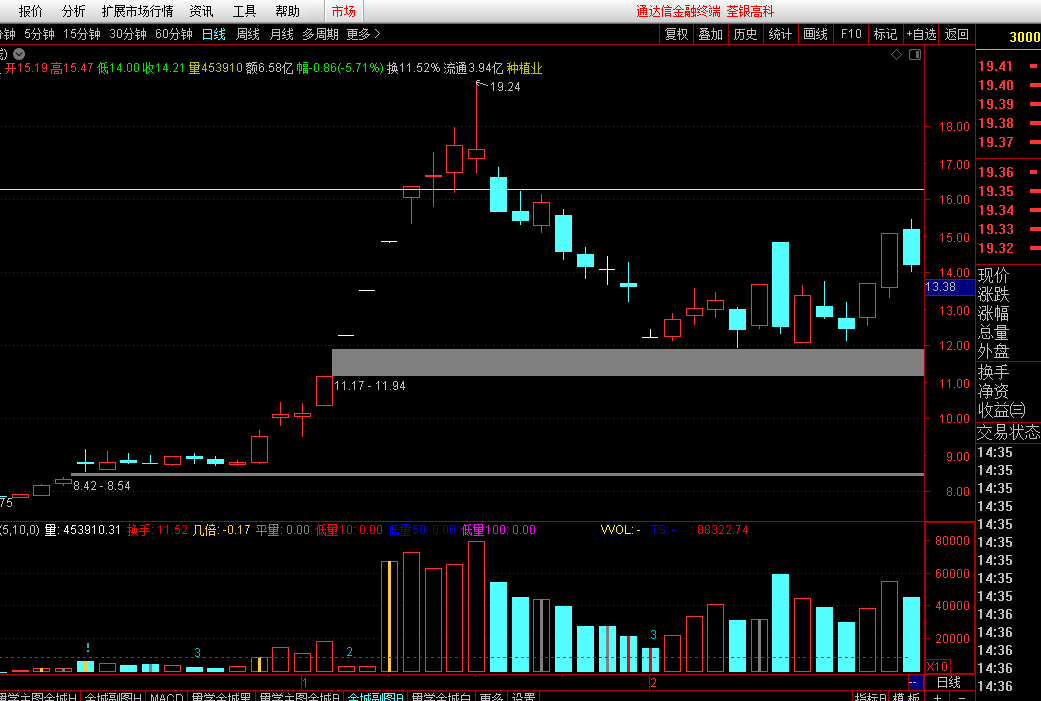Click the timeline marker labeled 1

305,682
